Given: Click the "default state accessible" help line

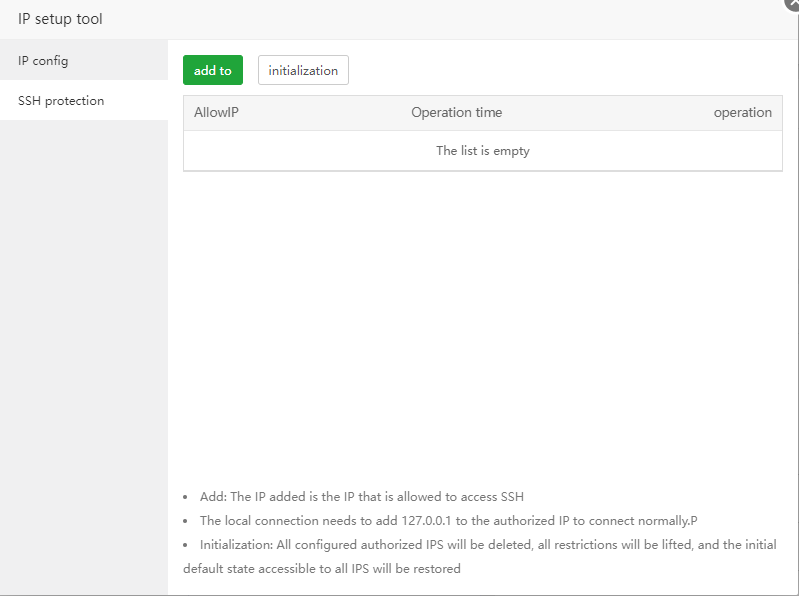Looking at the screenshot, I should (321, 569).
